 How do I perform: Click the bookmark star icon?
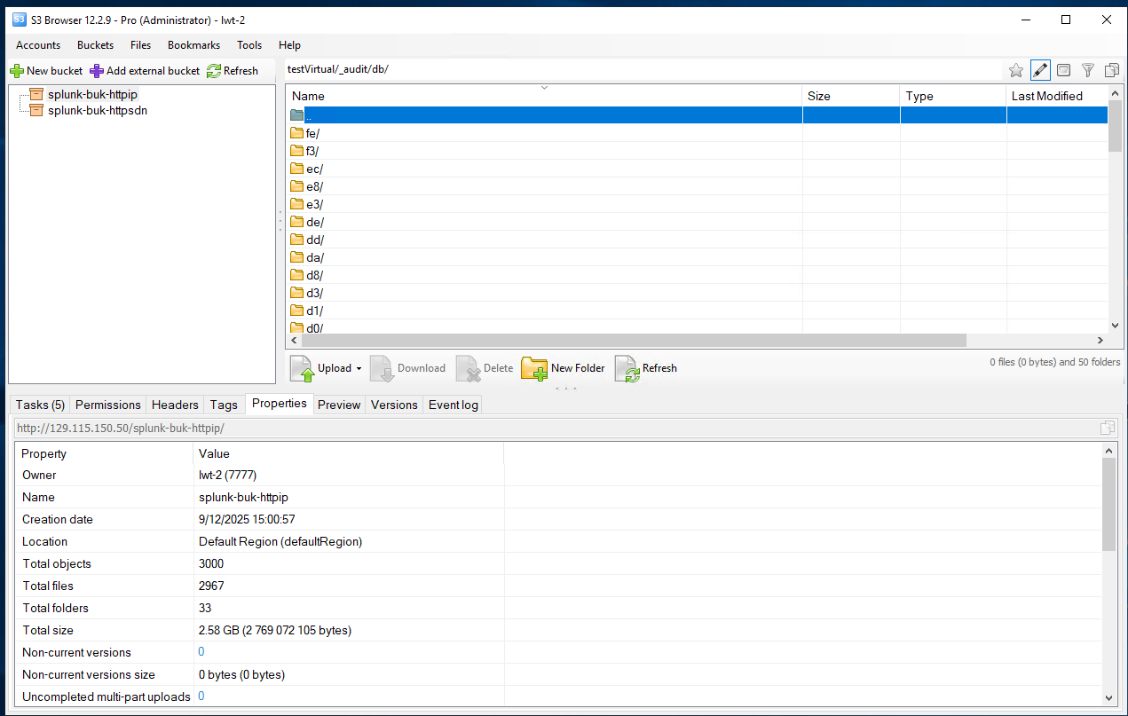pyautogui.click(x=1016, y=70)
